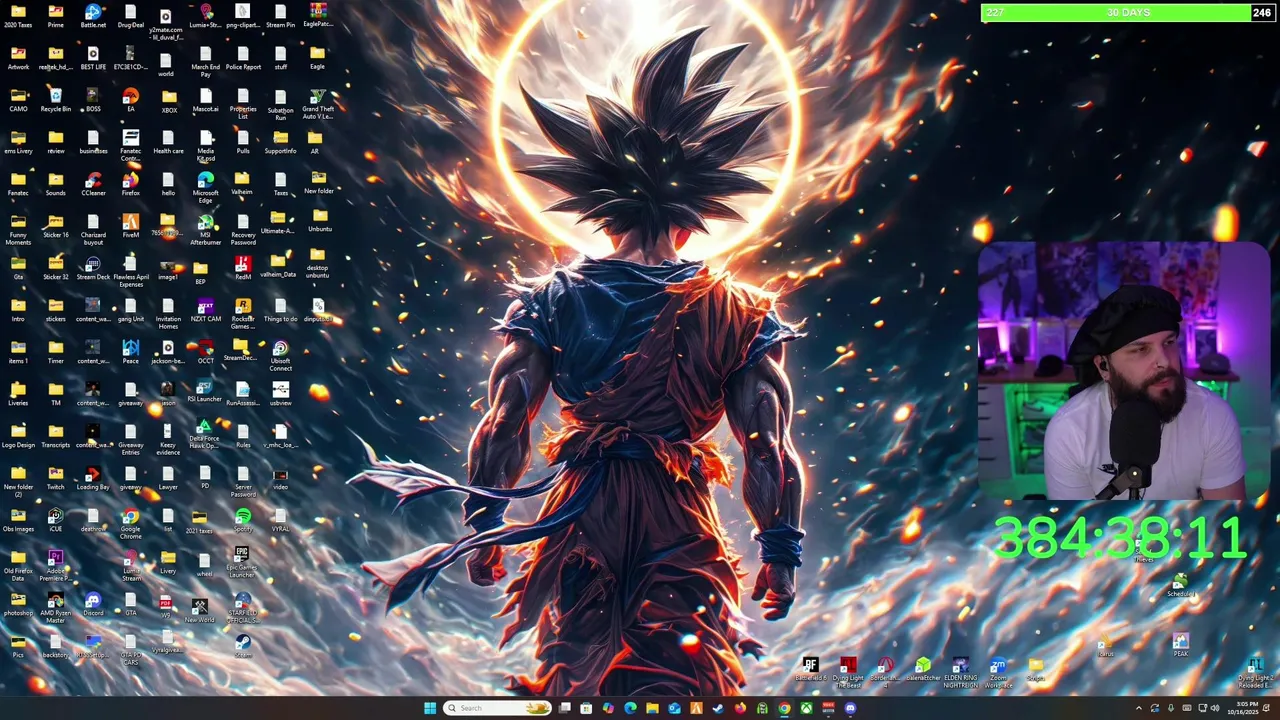Open NZXT CAM shortcut
The width and height of the screenshot is (1280, 720).
206,310
